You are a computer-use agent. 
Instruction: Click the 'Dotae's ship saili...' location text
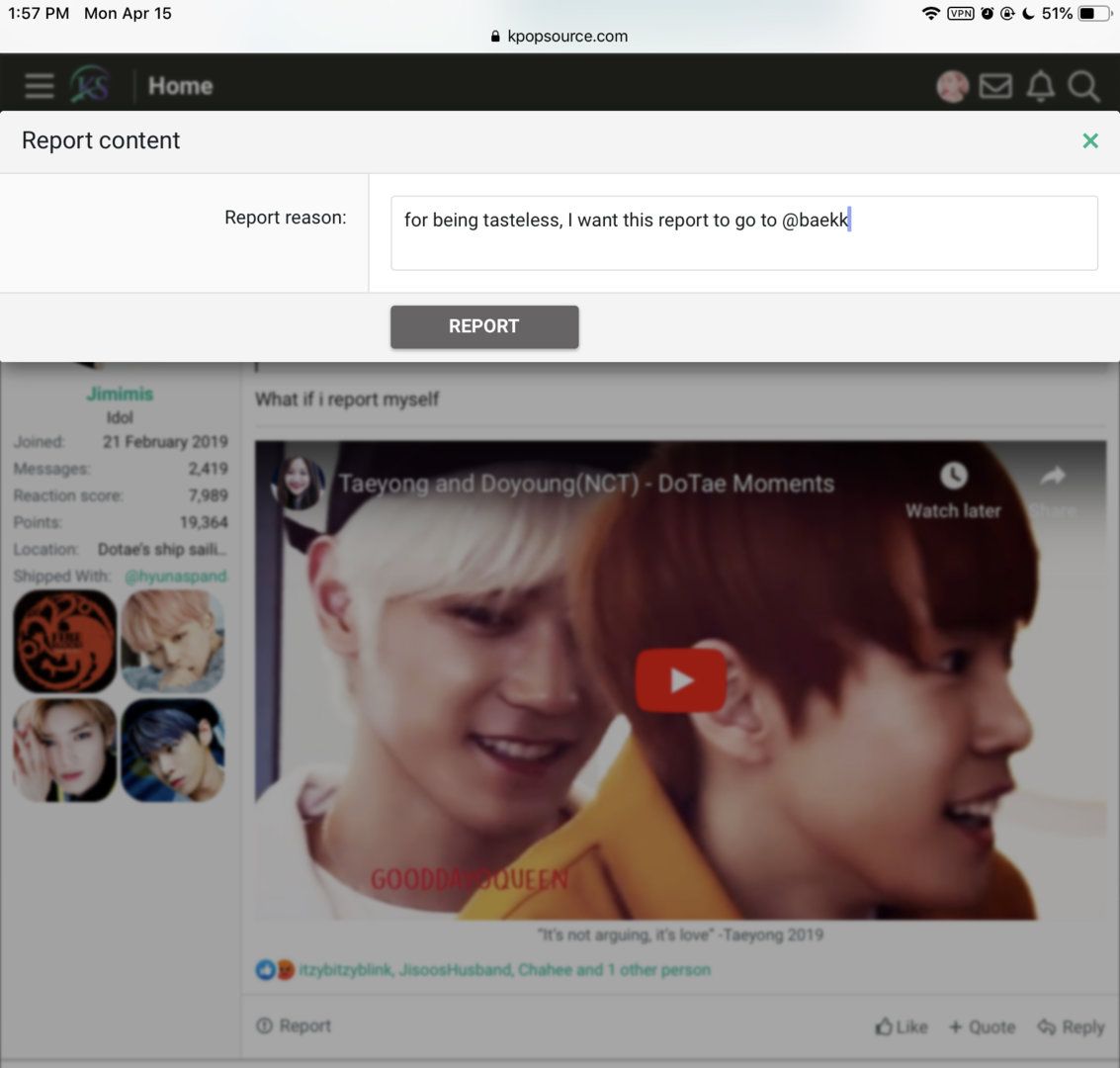click(x=162, y=550)
